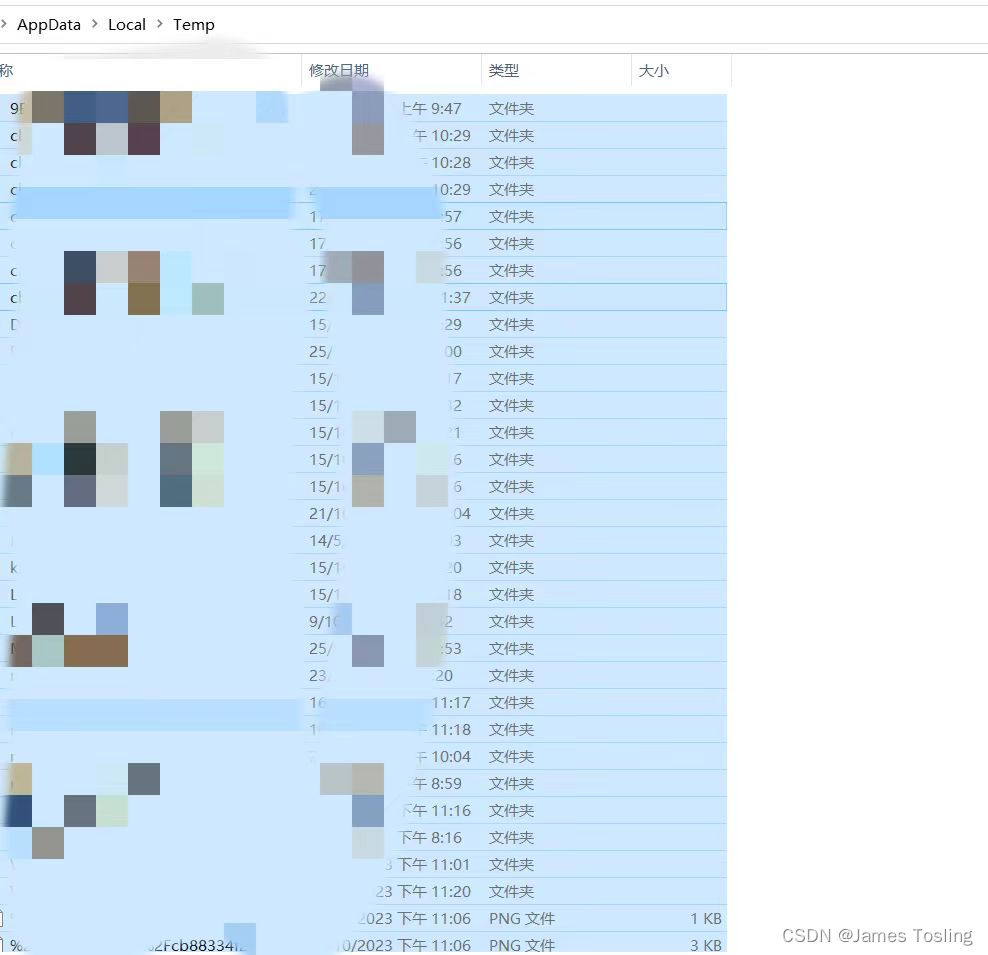Screen dimensions: 988x955
Task: Click 文件夹 in the 10:04 row
Action: (x=511, y=757)
